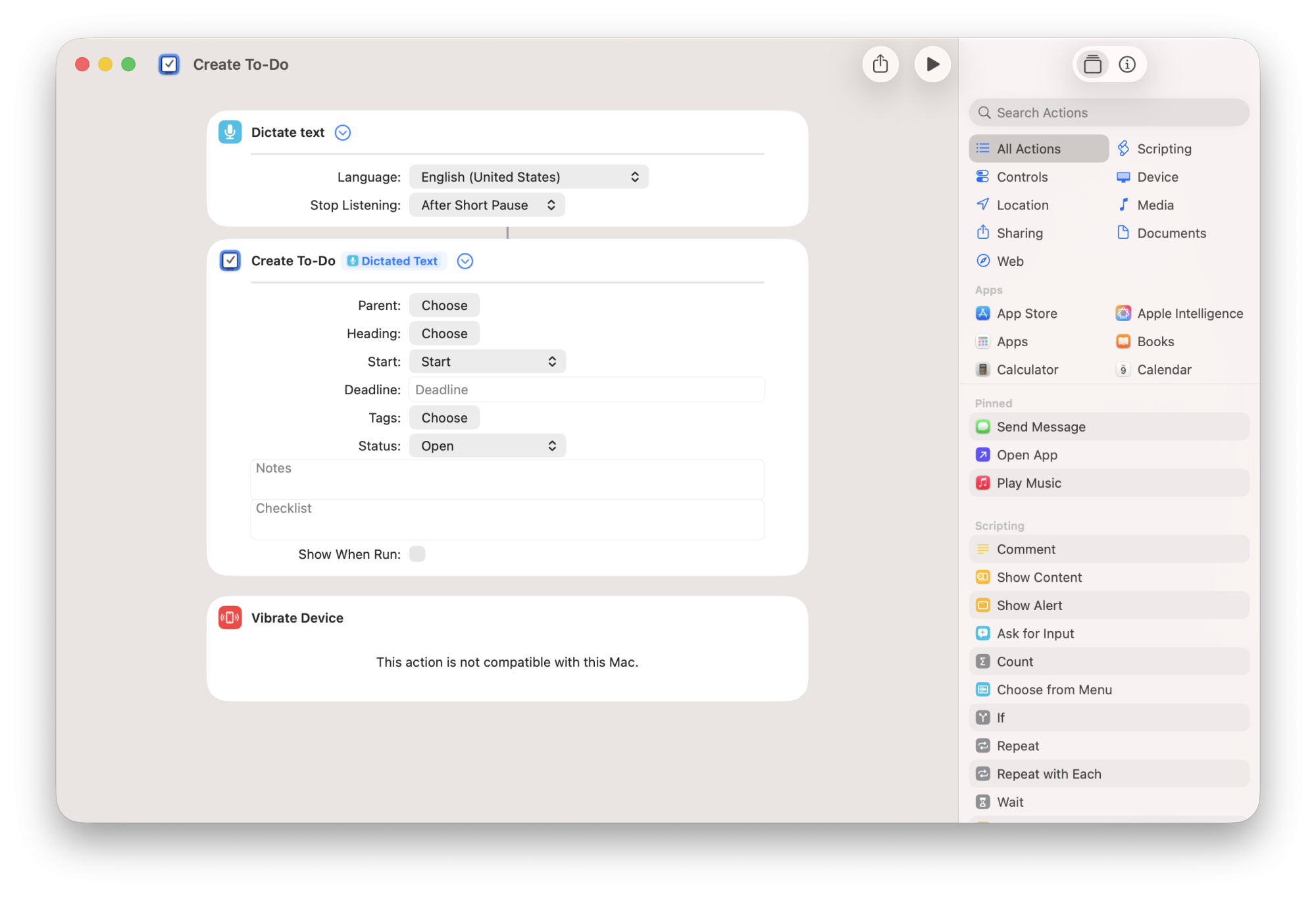Select the Scripting category
Screen dimensions: 1316x897
pos(1163,149)
